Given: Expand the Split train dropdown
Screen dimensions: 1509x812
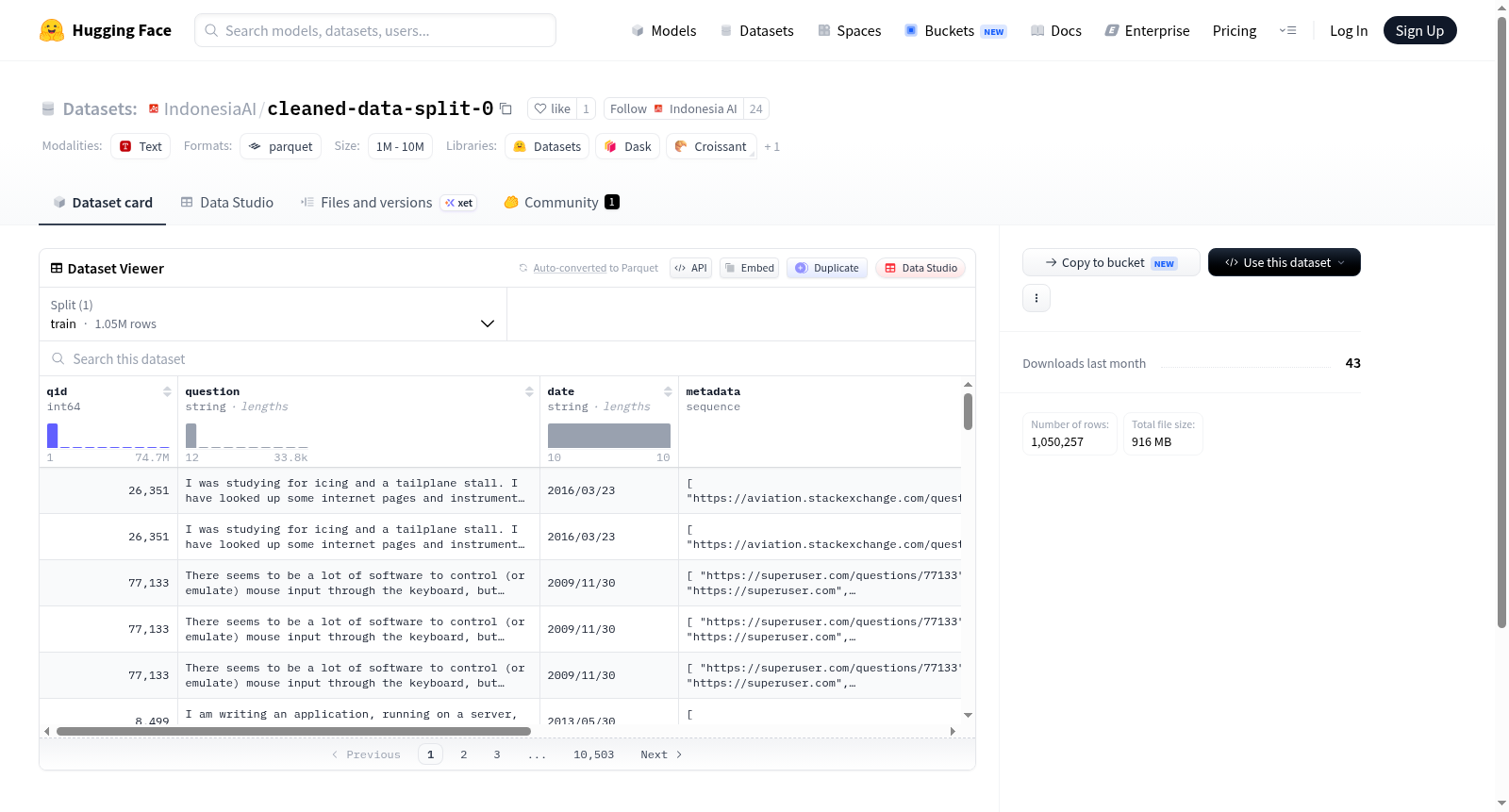Looking at the screenshot, I should pos(274,314).
